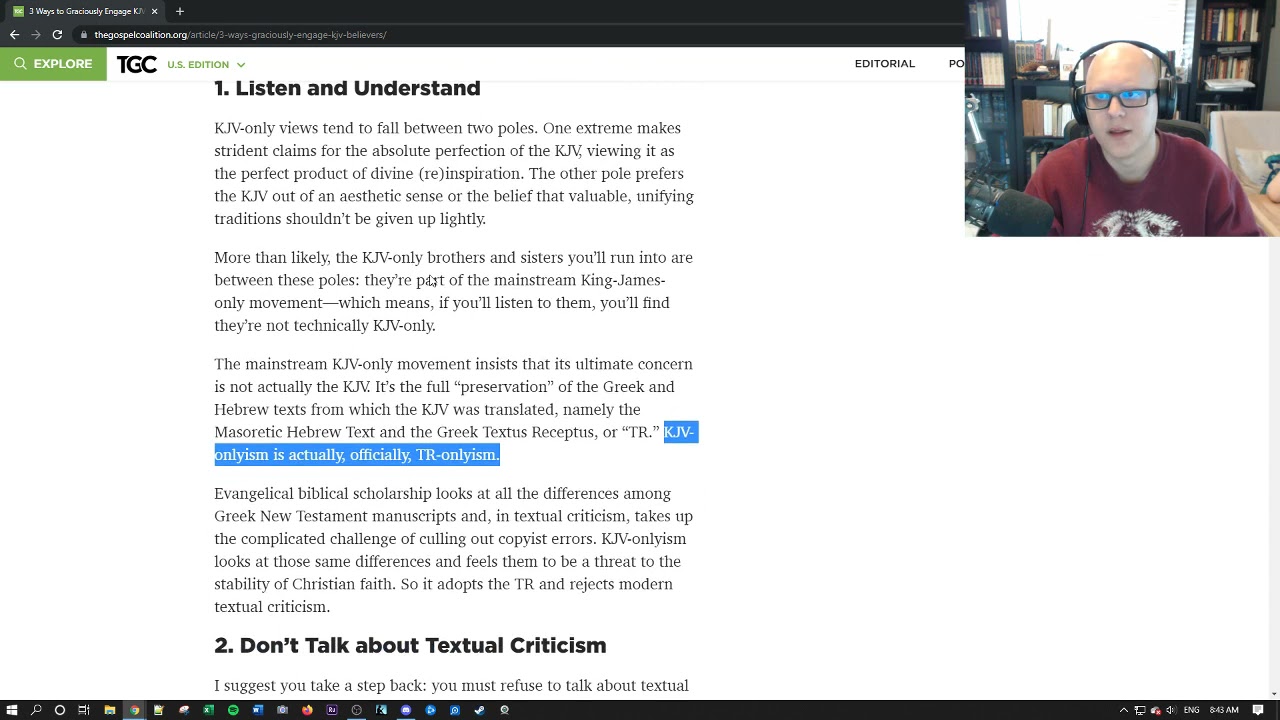Click the 8:43 AM clock
This screenshot has height=720, width=1280.
point(1224,710)
